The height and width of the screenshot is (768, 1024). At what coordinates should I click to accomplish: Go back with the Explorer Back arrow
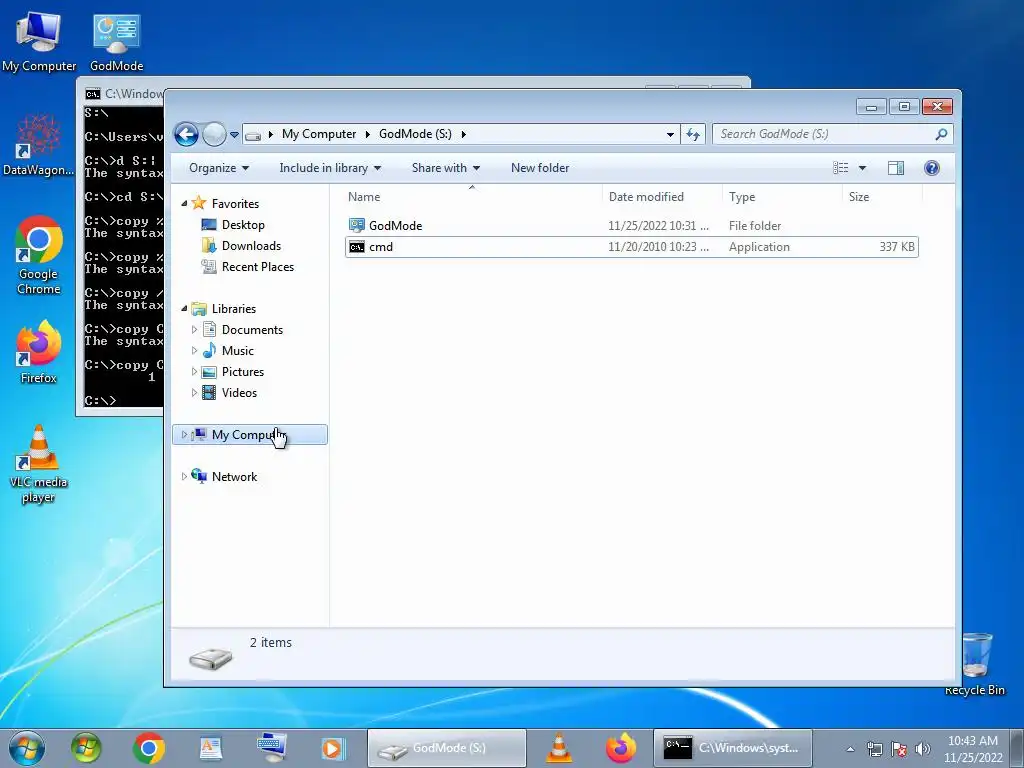pyautogui.click(x=186, y=135)
